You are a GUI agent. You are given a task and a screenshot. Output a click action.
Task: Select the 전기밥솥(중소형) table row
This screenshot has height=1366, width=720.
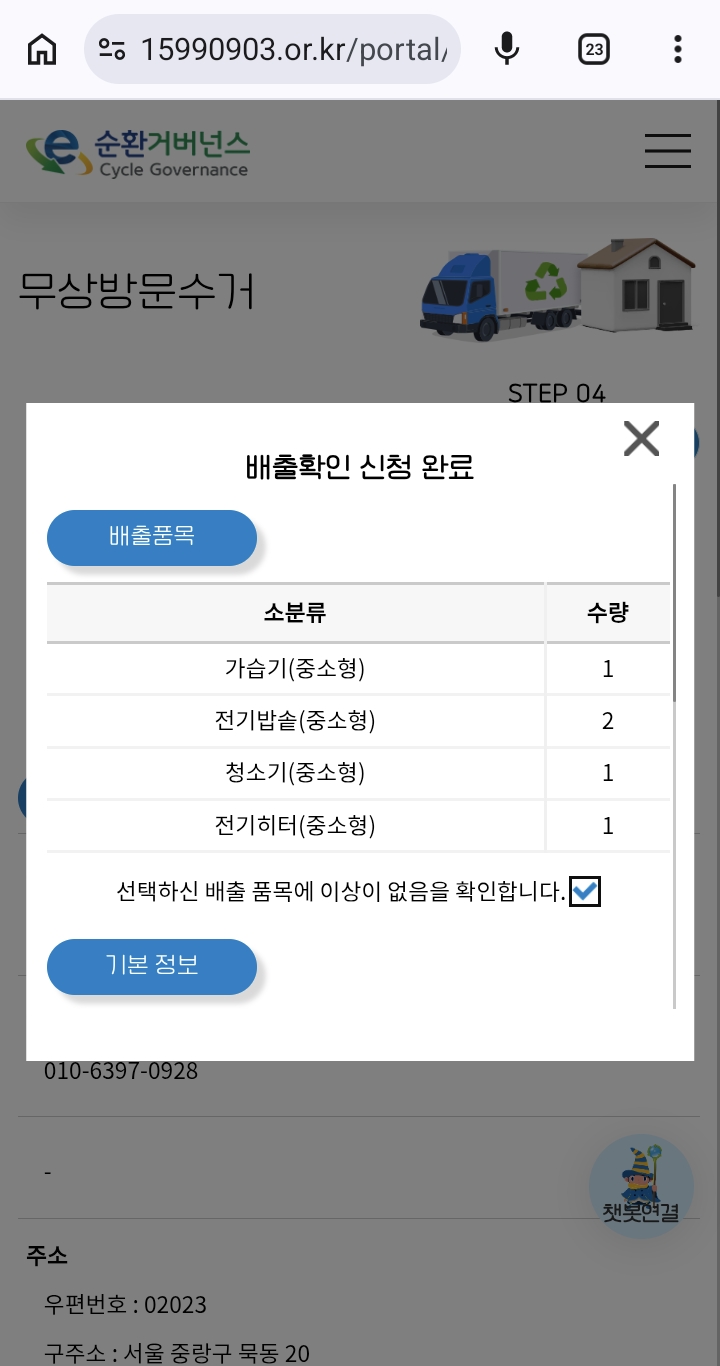coord(358,721)
